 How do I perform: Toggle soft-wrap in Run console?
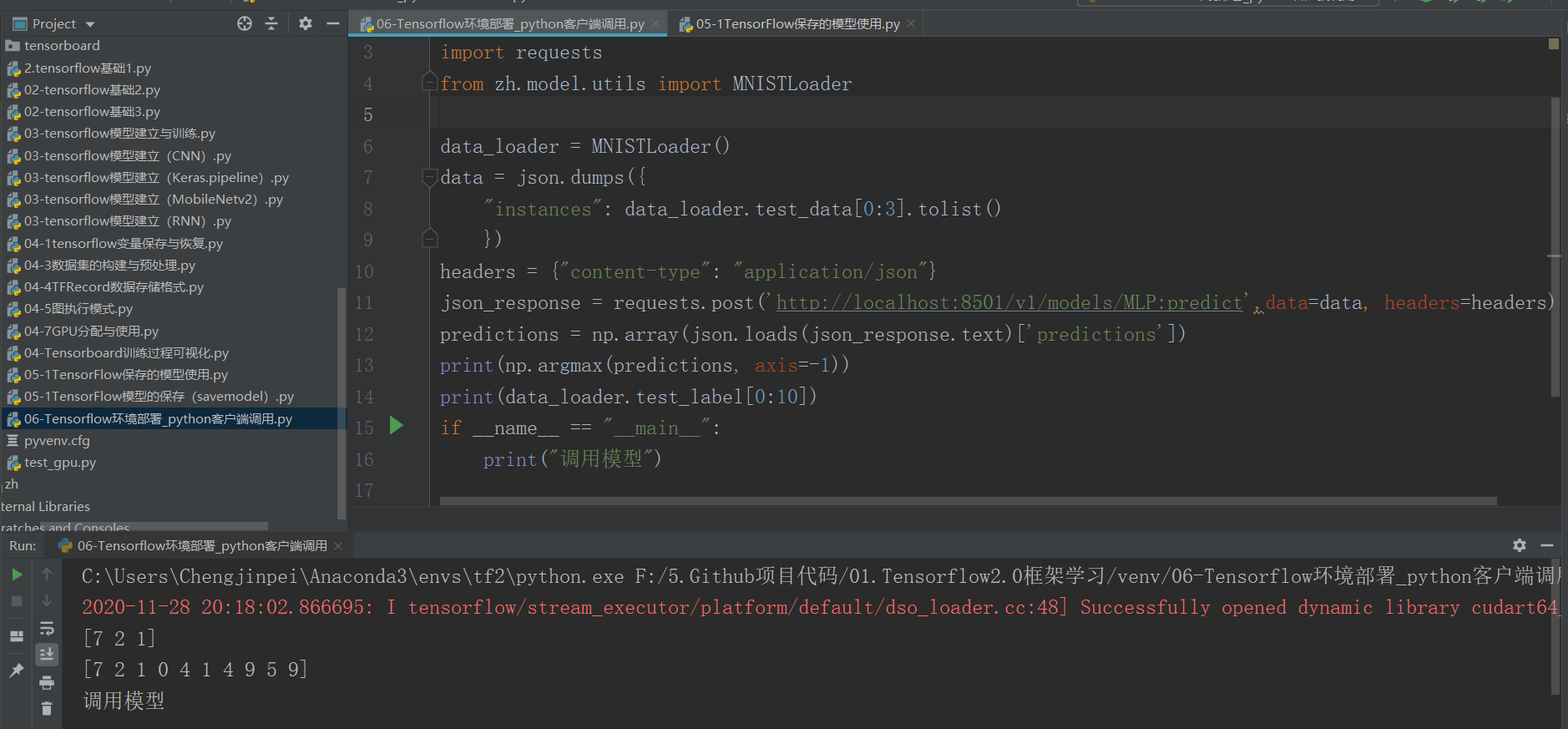coord(47,628)
